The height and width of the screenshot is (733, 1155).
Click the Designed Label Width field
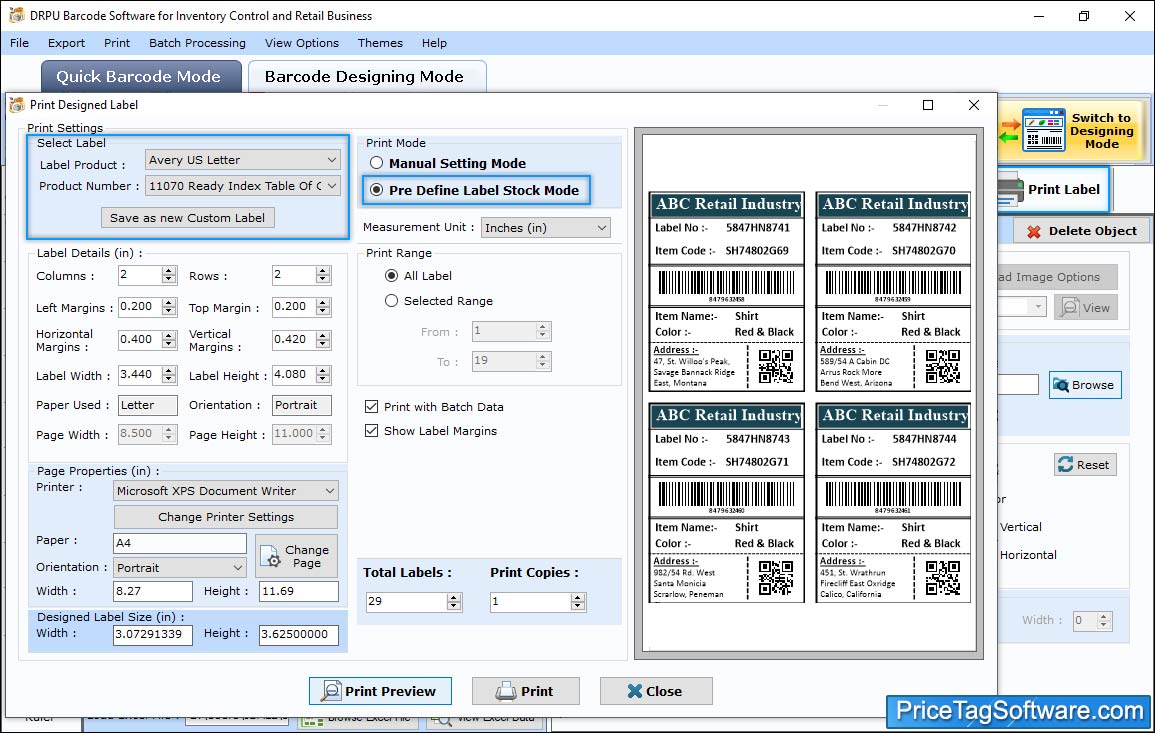pos(152,634)
